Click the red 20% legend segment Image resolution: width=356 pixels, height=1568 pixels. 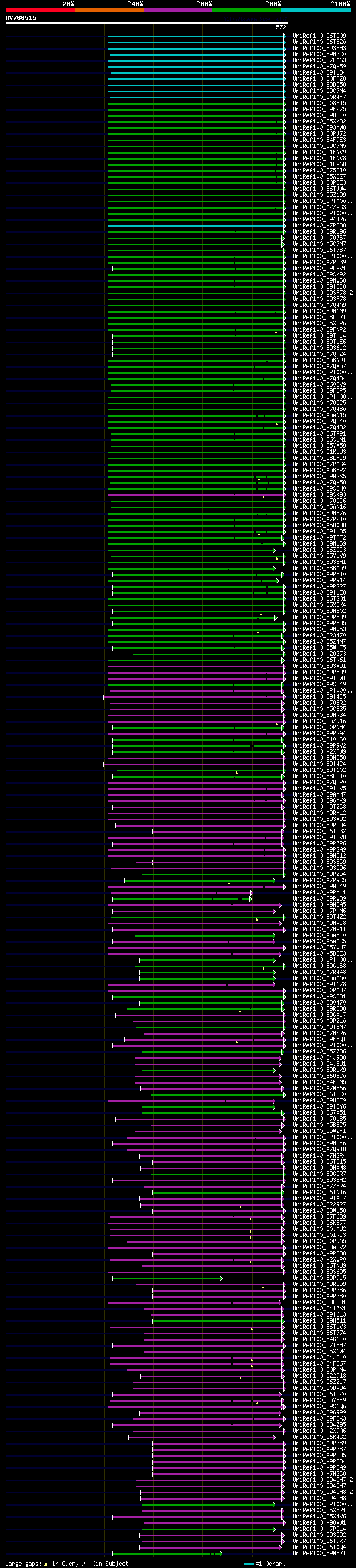point(39,10)
